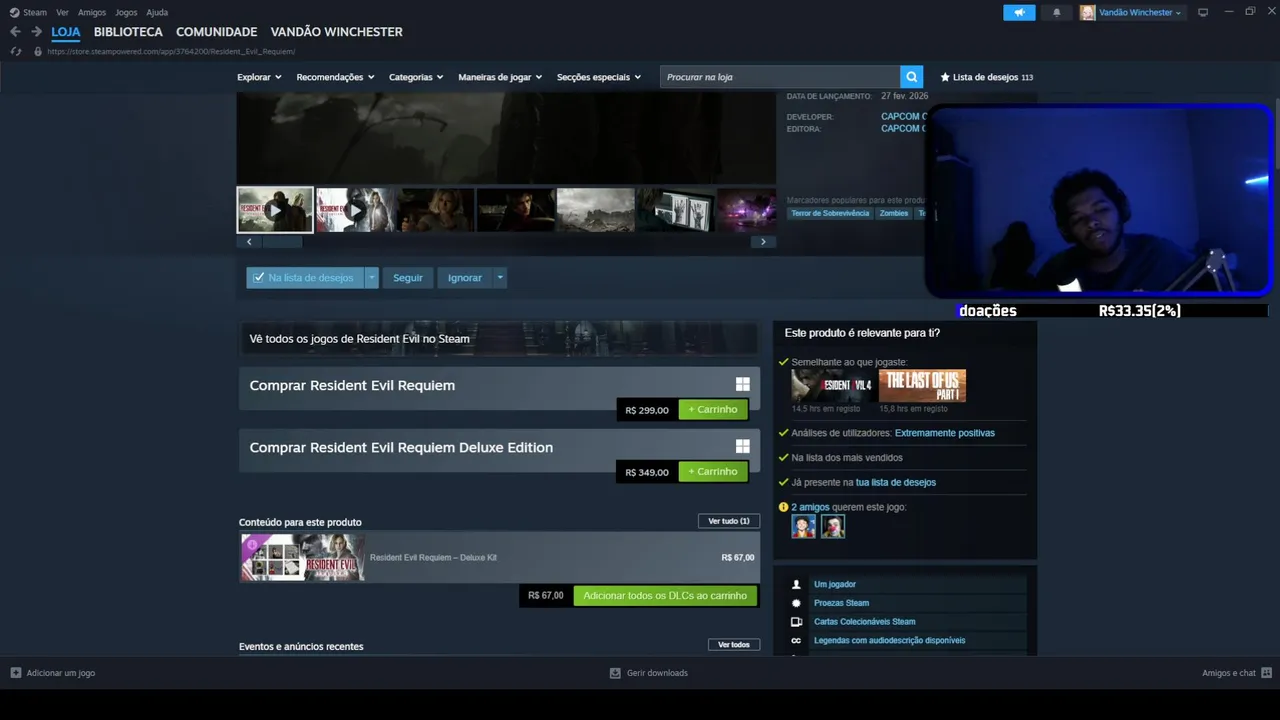Open the Resident Evil 4 similar game image
Viewport: 1280px width, 720px height.
[x=832, y=385]
